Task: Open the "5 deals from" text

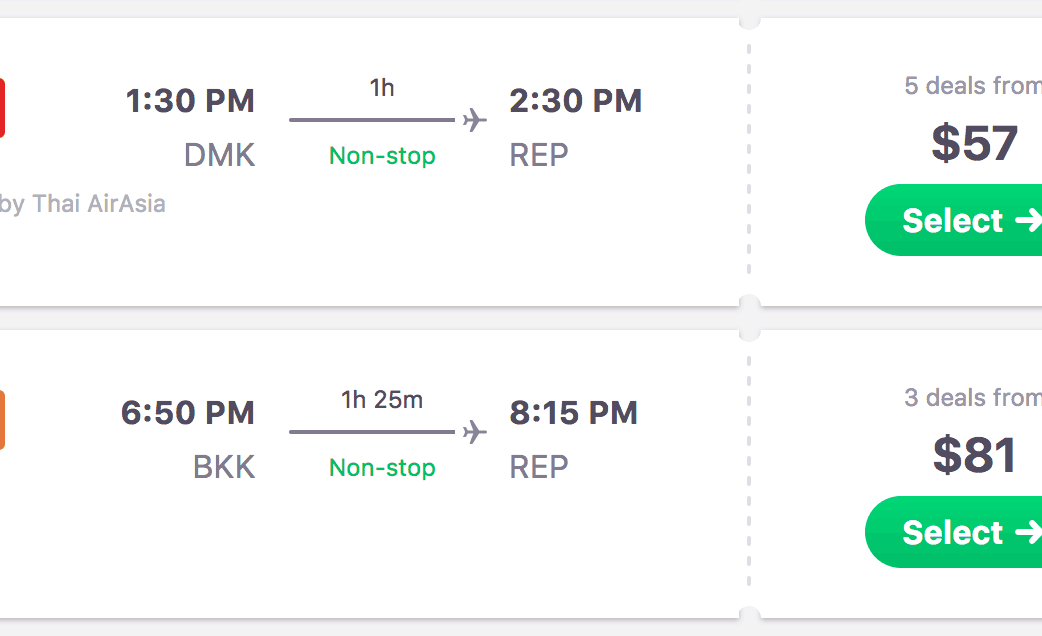Action: pyautogui.click(x=972, y=86)
